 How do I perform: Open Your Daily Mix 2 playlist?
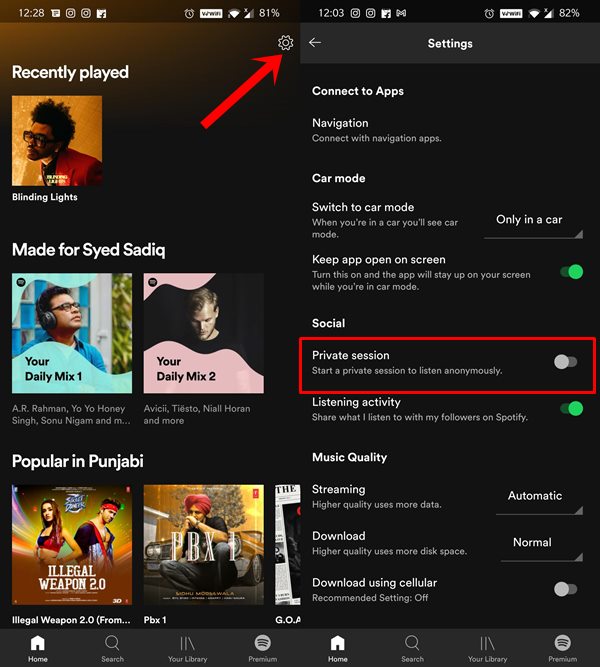click(x=203, y=333)
